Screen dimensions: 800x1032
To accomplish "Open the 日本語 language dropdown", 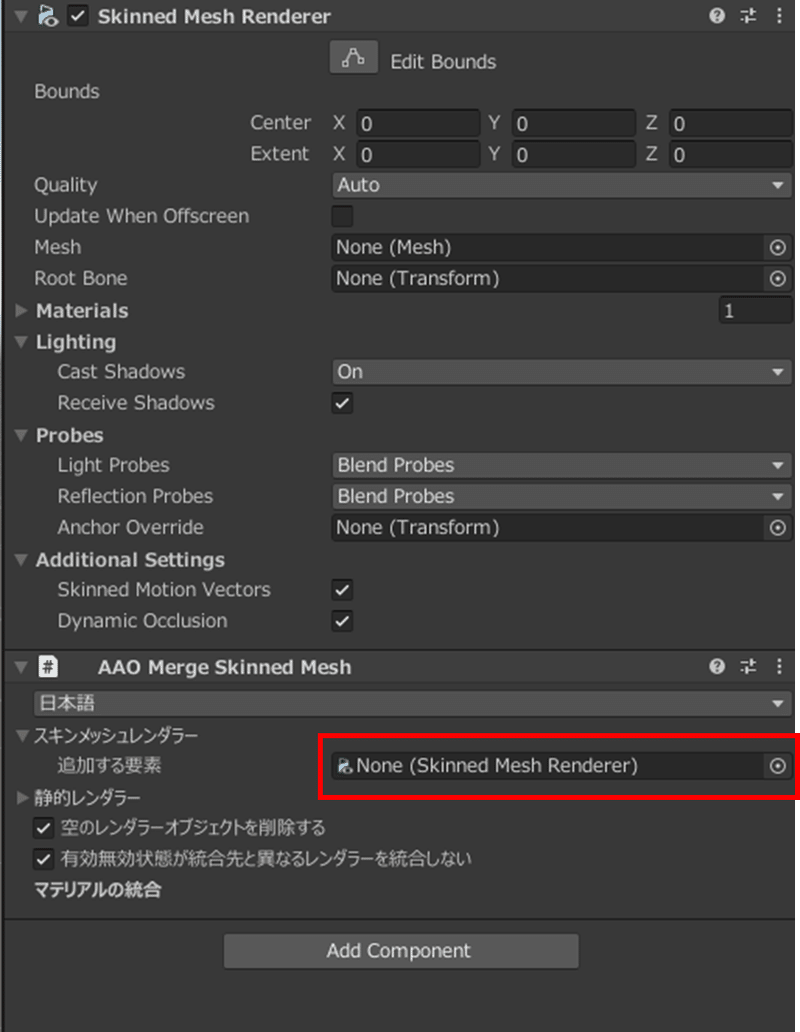I will pyautogui.click(x=412, y=703).
